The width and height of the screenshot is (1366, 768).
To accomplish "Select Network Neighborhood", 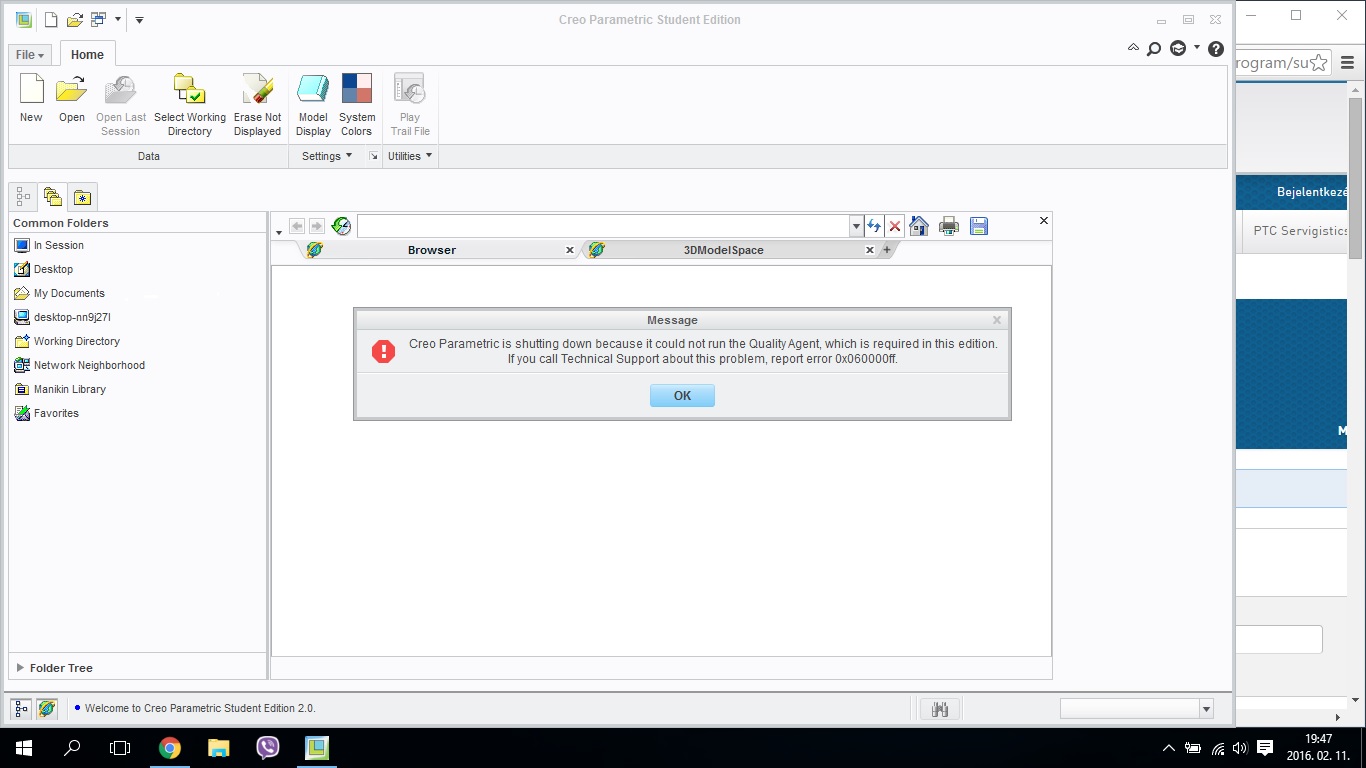I will [79, 365].
